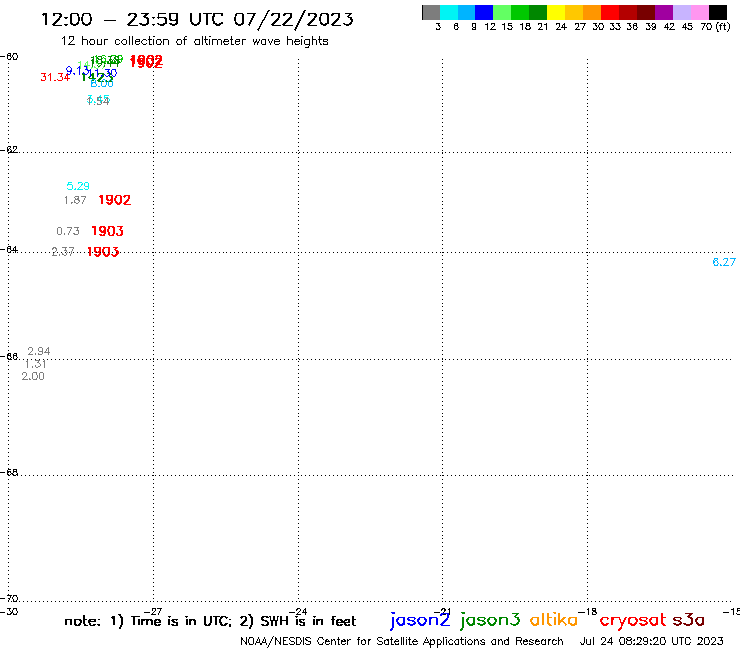Click the altika legend label

point(554,620)
